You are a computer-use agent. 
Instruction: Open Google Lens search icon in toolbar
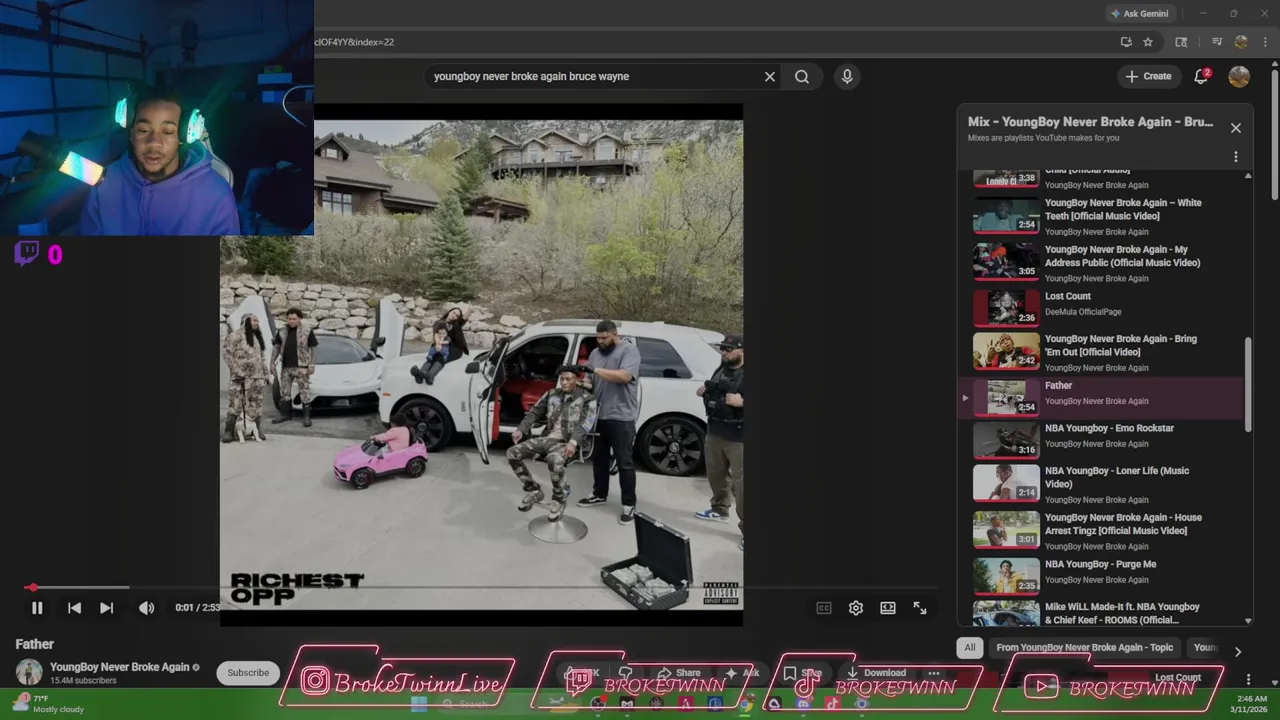(1181, 42)
